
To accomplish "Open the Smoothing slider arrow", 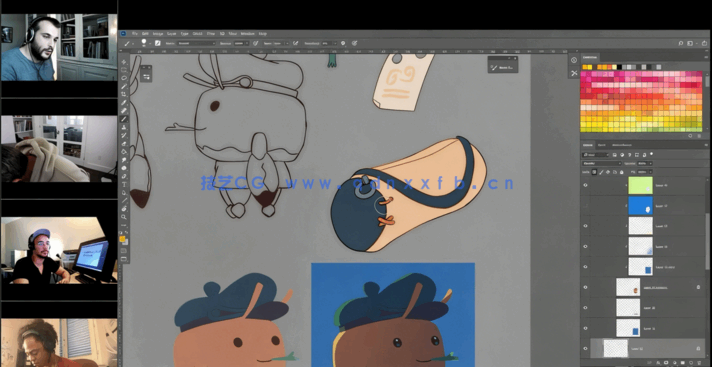I will (335, 43).
